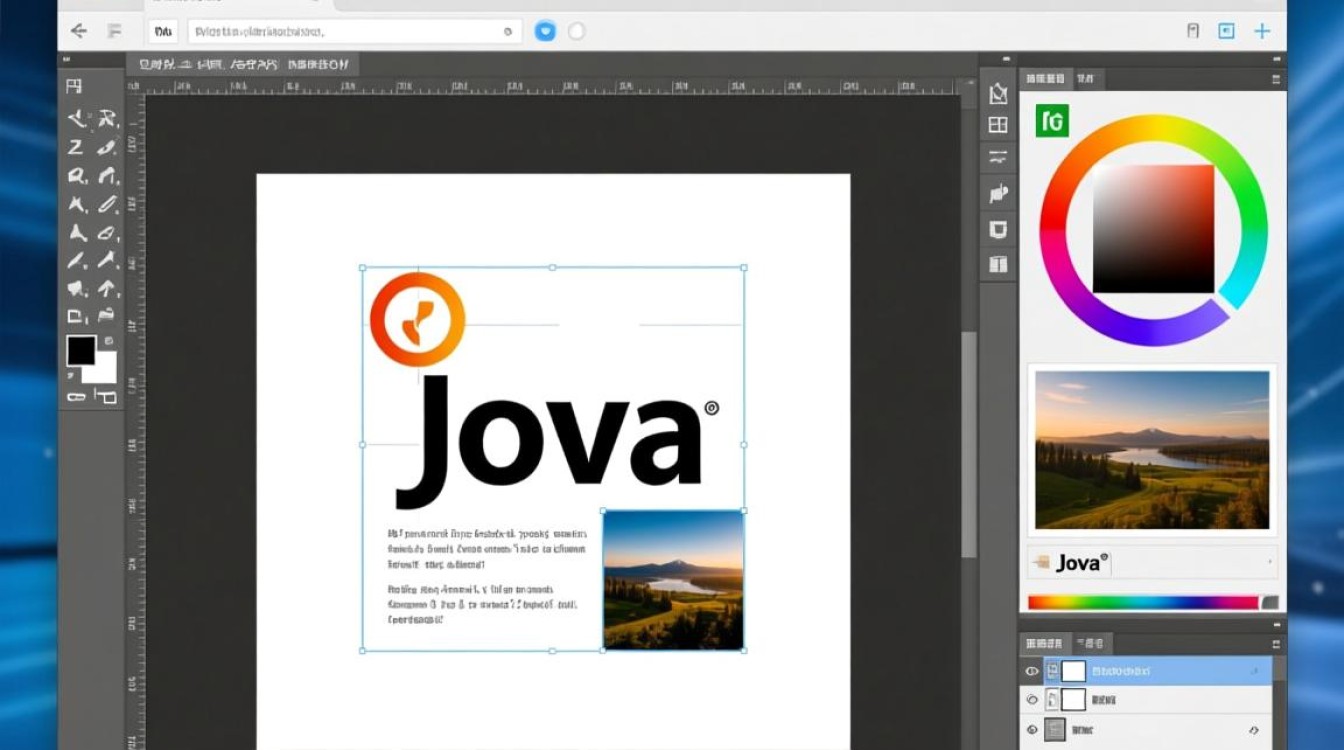The width and height of the screenshot is (1344, 750).
Task: Click the grid layout icon in the right strip
Action: (997, 125)
